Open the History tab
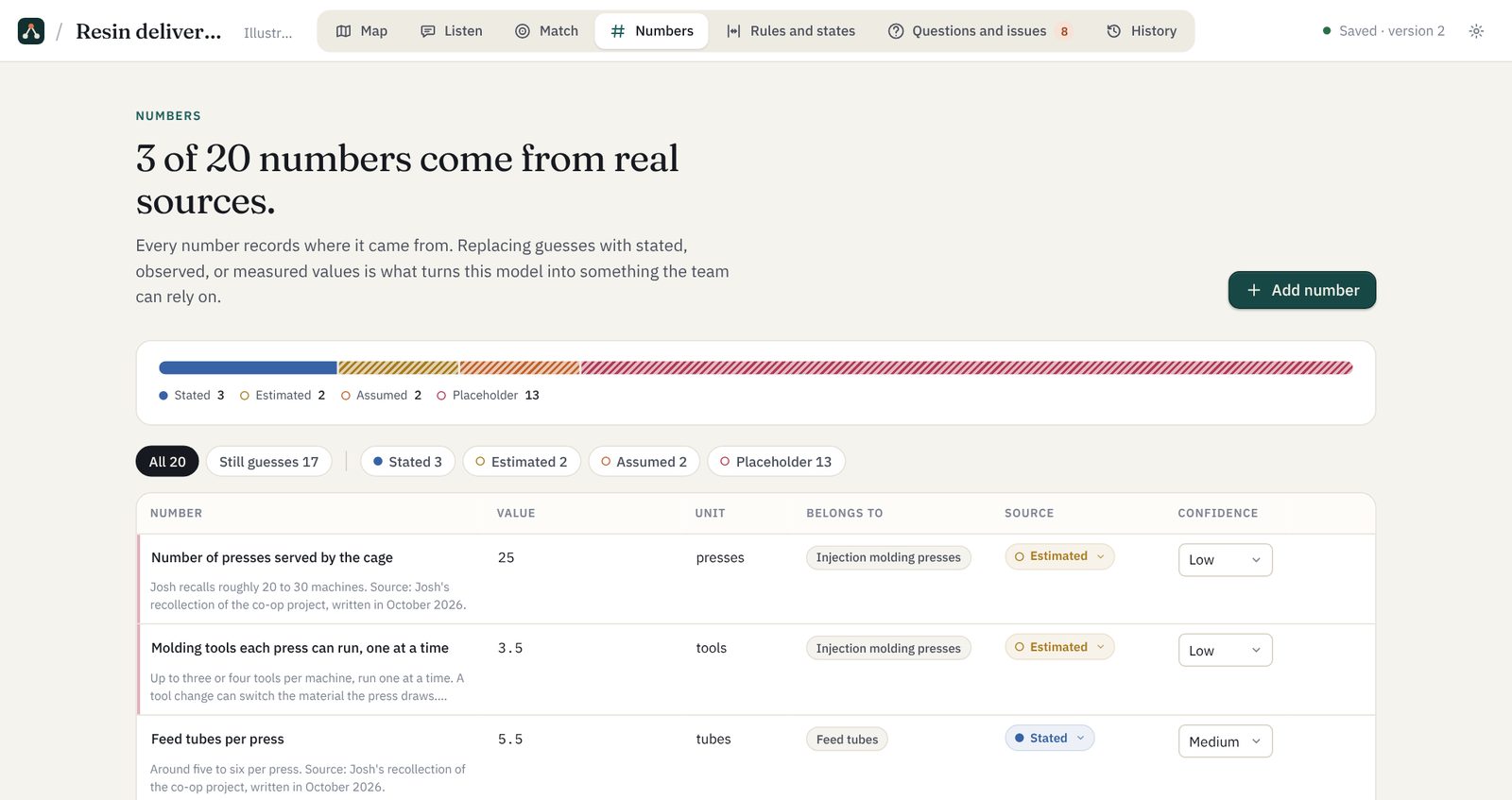 coord(1142,31)
